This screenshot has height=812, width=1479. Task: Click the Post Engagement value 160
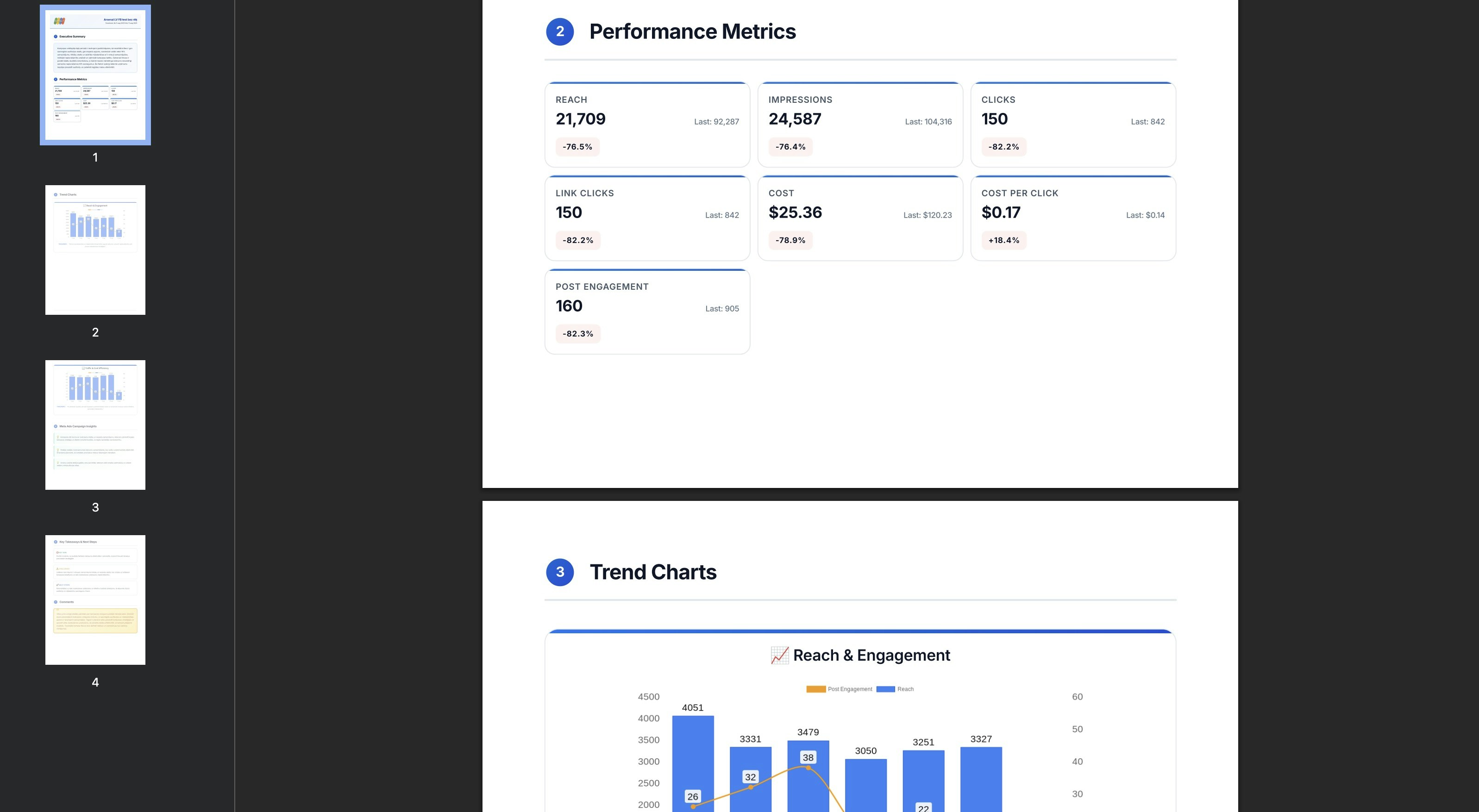[x=569, y=306]
